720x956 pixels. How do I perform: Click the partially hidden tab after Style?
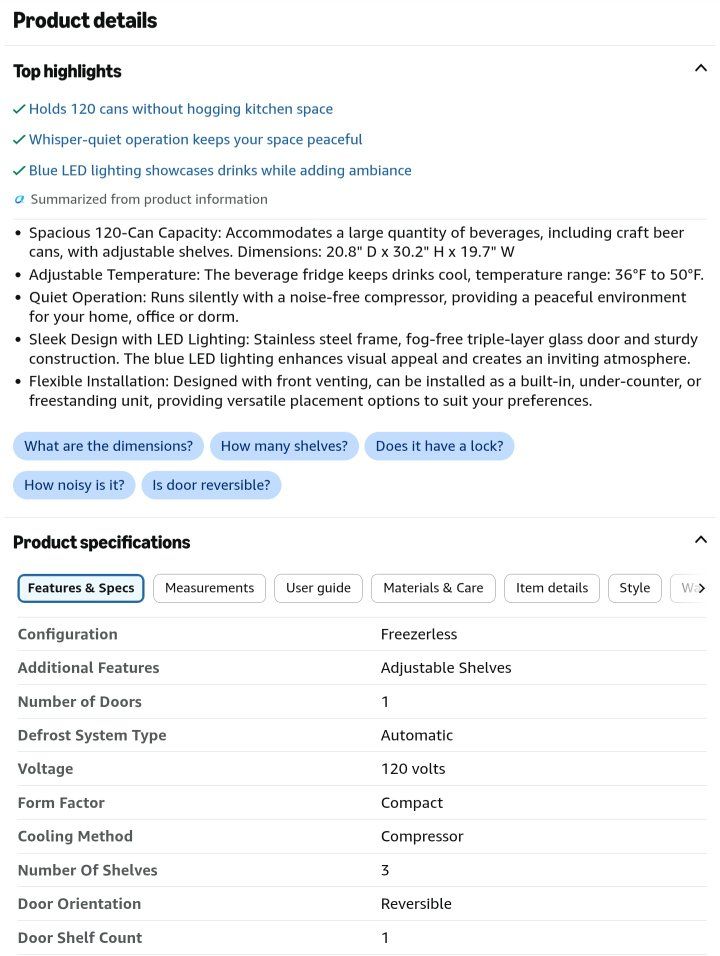(x=684, y=588)
